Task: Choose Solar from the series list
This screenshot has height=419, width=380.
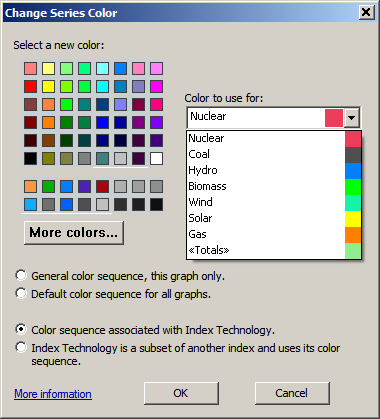Action: point(274,218)
